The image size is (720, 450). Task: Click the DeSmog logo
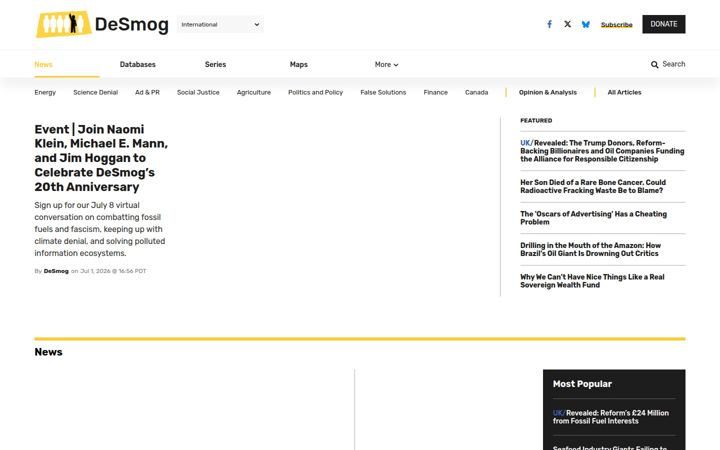[x=102, y=24]
